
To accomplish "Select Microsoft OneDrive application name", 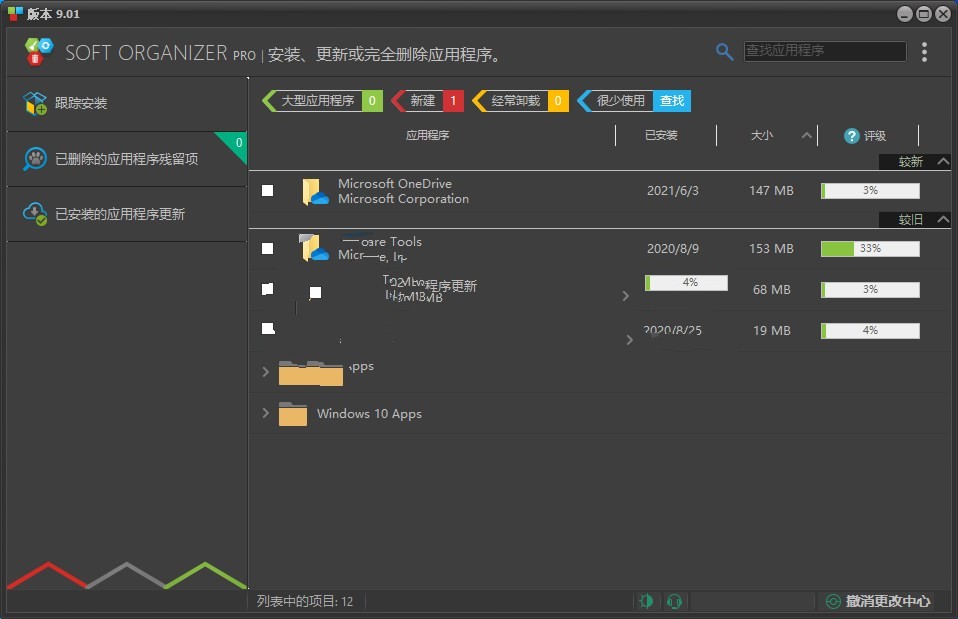I will 395,183.
